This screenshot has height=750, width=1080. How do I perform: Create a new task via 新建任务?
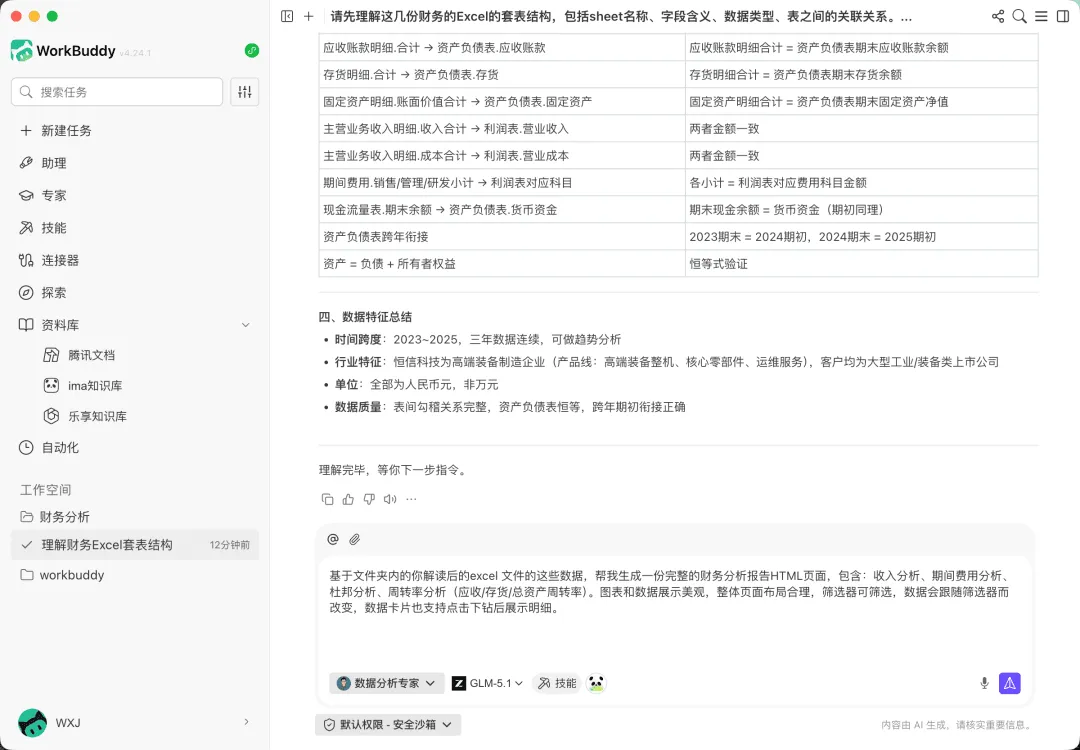(135, 131)
